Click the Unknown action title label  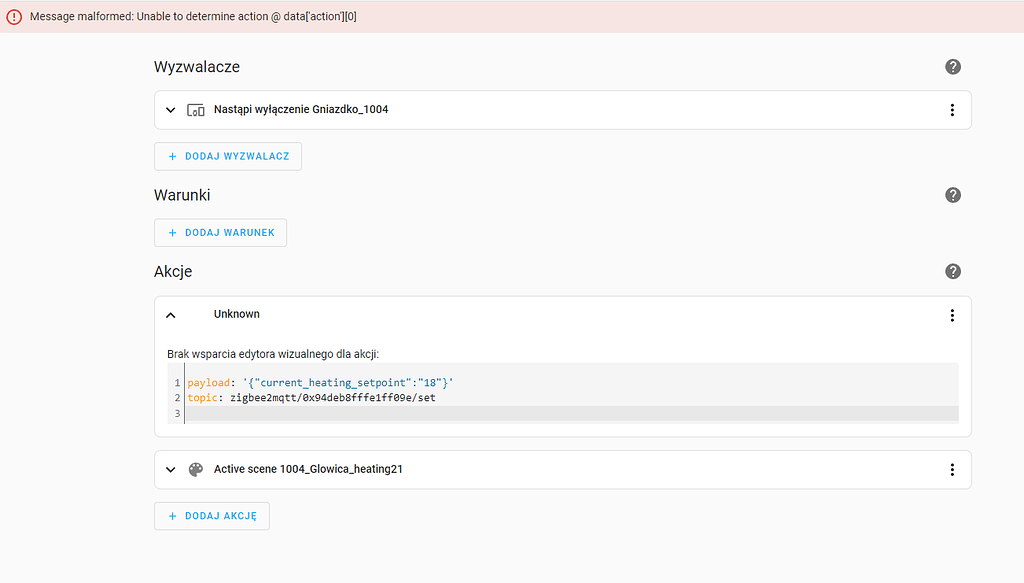(x=236, y=314)
